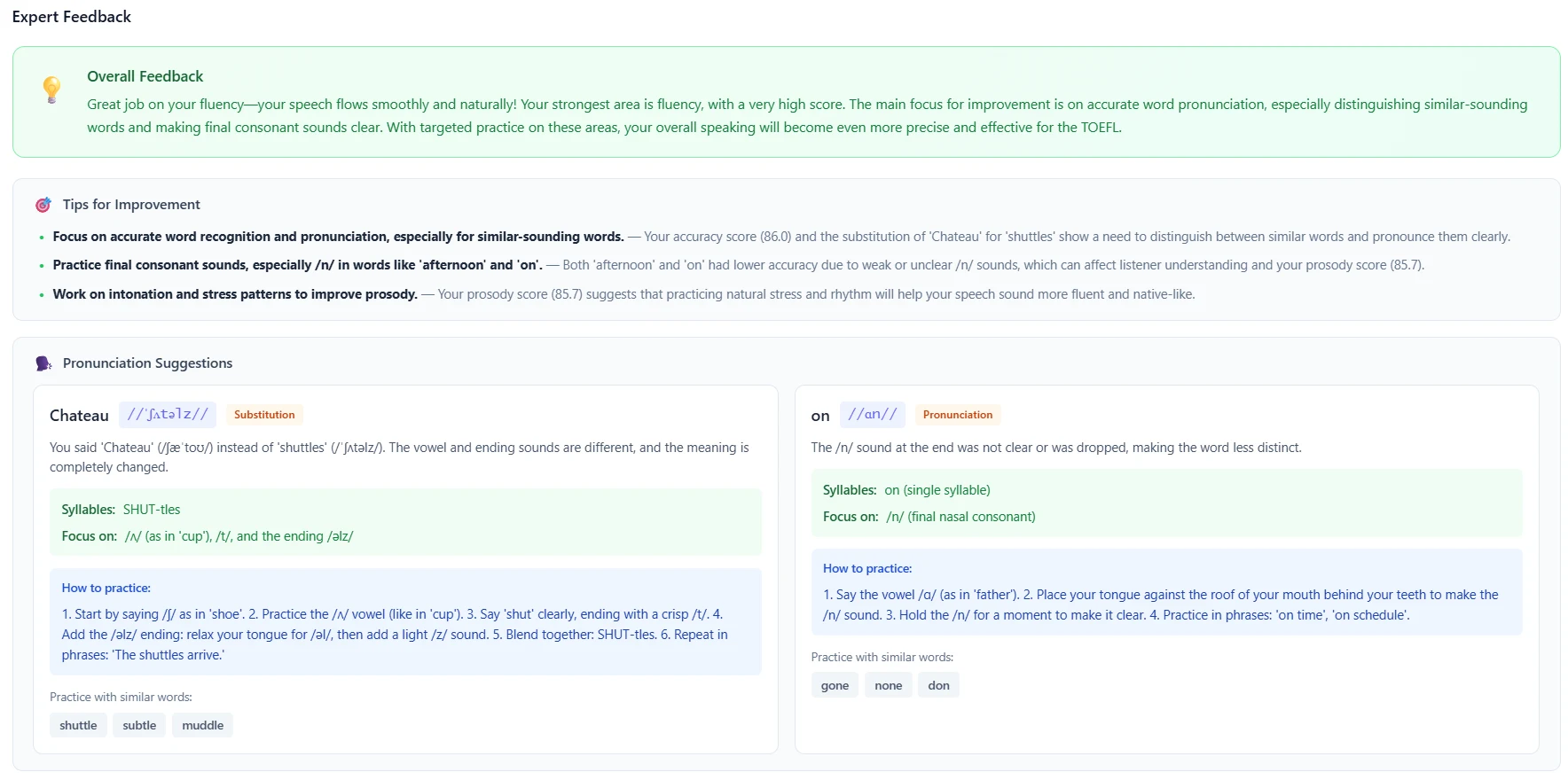1568x780 pixels.
Task: Click the 'Pronunciation Suggestions' heading
Action: 147,363
